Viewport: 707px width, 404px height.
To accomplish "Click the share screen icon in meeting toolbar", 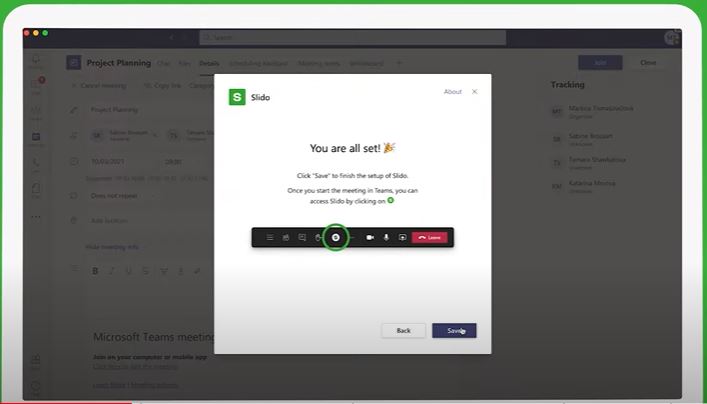I will (402, 237).
